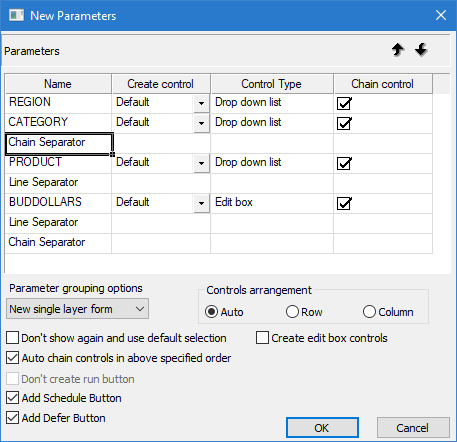Click OK to confirm parameters
The width and height of the screenshot is (457, 442).
coord(322,428)
